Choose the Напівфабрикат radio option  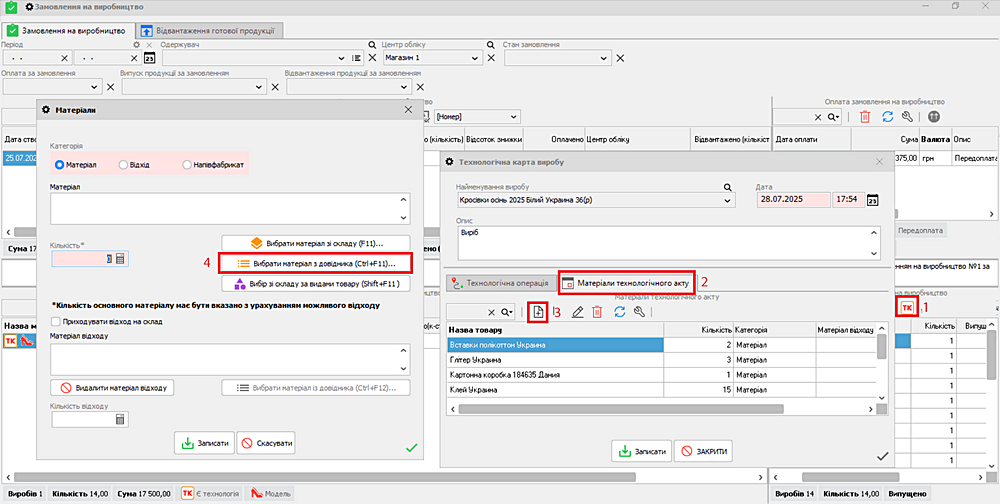pyautogui.click(x=187, y=165)
